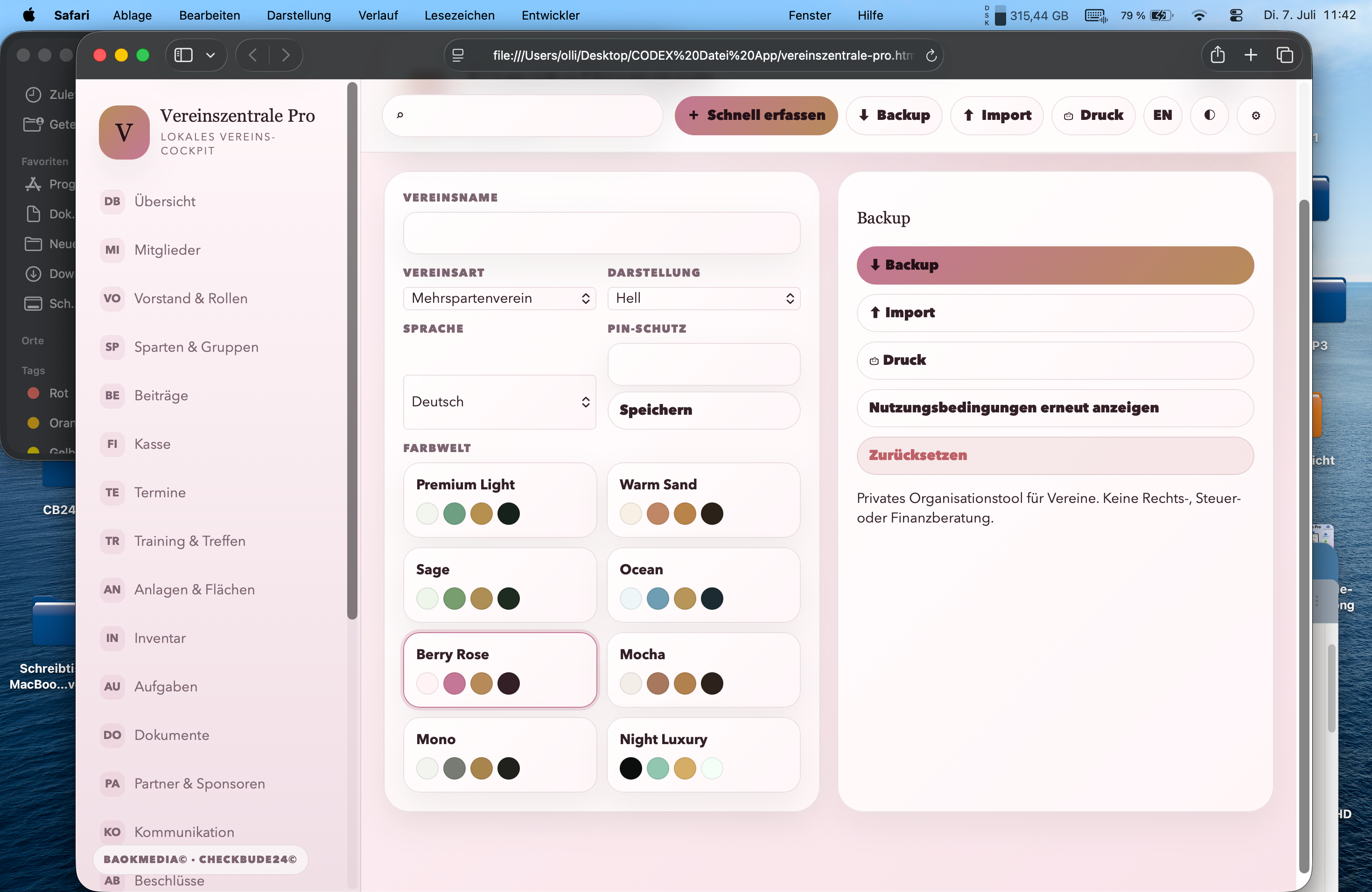Open the Lesezeichen menu

coord(460,15)
